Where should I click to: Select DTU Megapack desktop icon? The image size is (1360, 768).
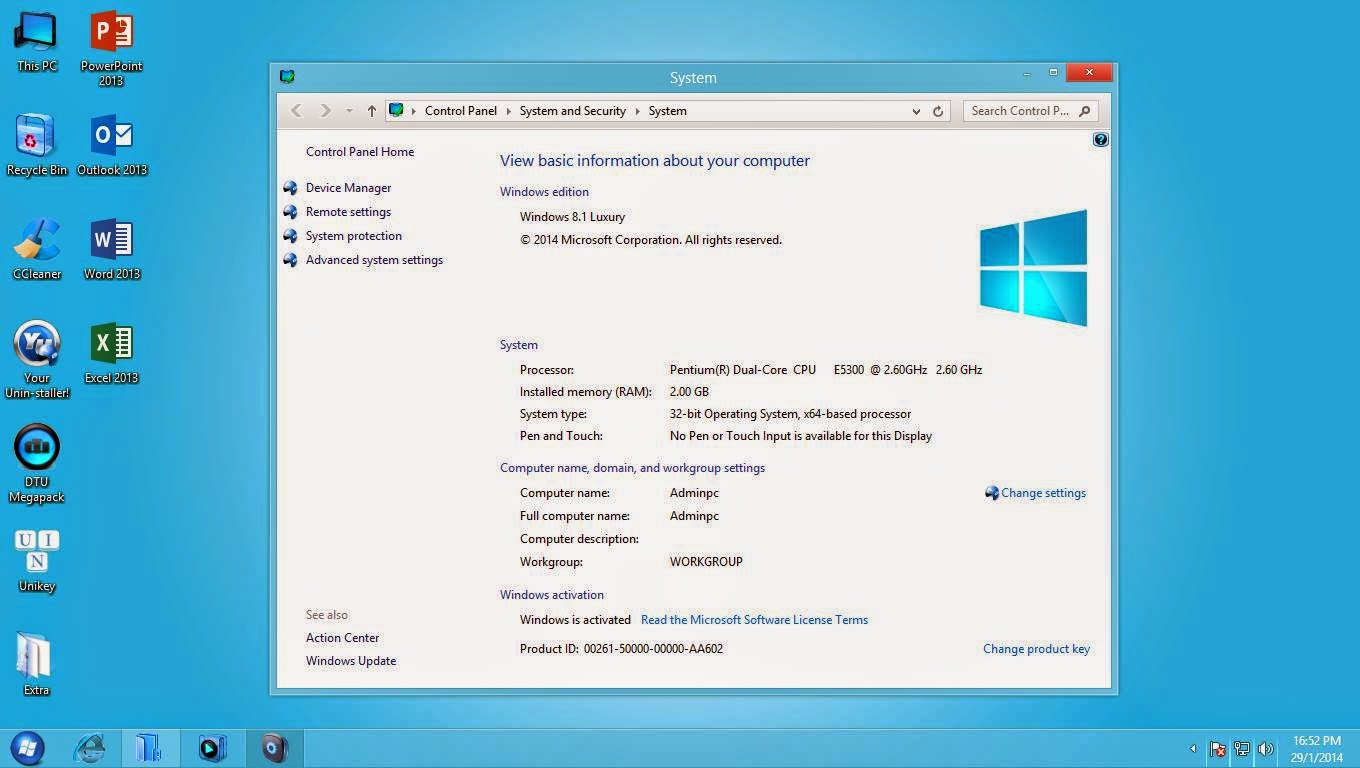tap(36, 464)
